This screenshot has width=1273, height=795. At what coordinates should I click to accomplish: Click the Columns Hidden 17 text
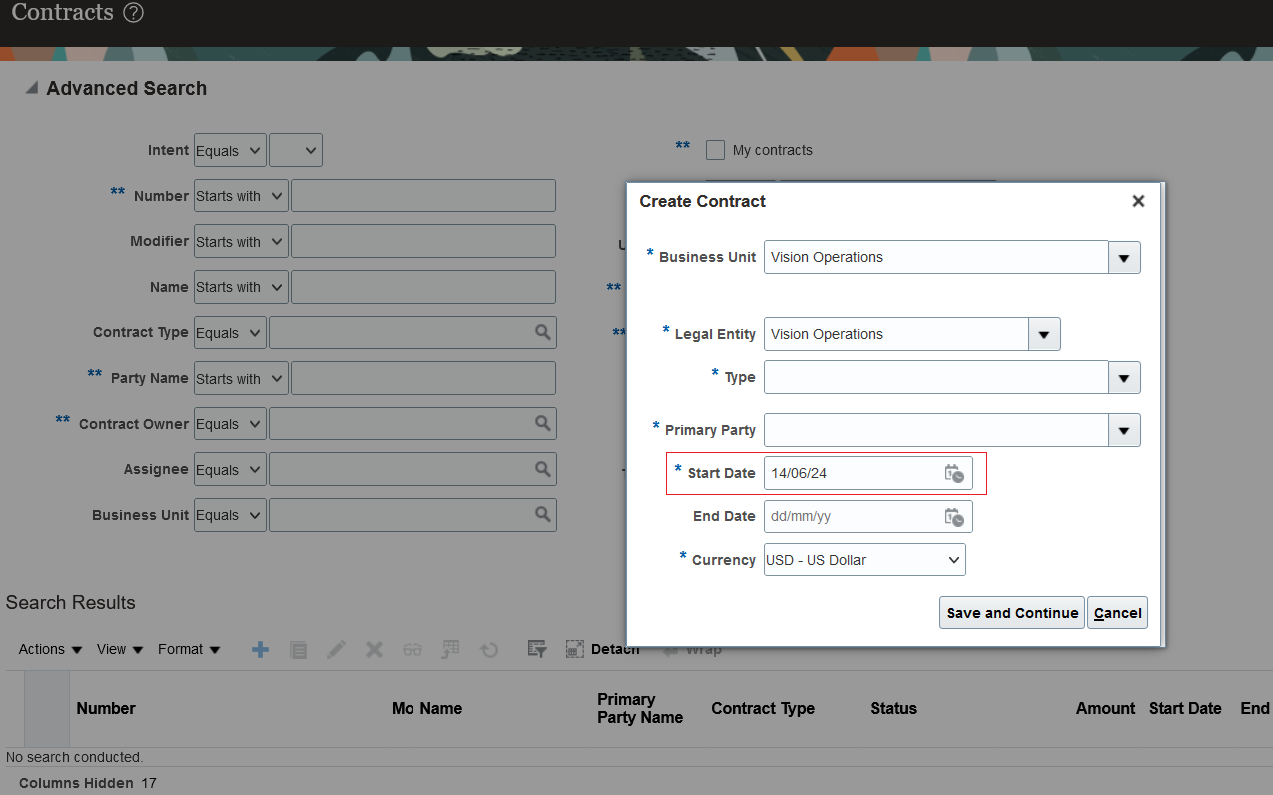(x=88, y=783)
